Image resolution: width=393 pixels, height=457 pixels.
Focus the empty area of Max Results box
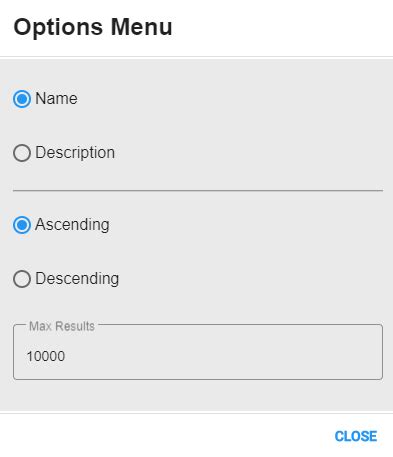point(223,356)
